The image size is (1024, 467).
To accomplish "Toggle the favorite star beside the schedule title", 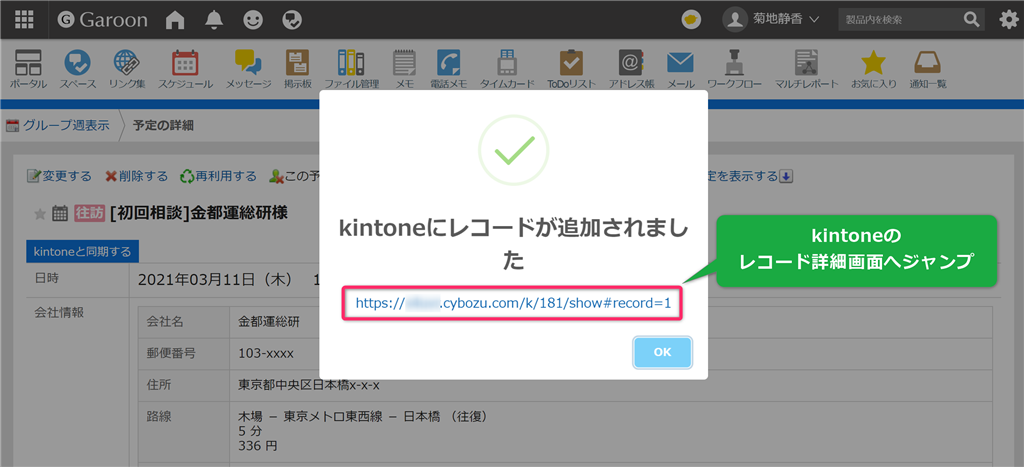I will click(40, 214).
